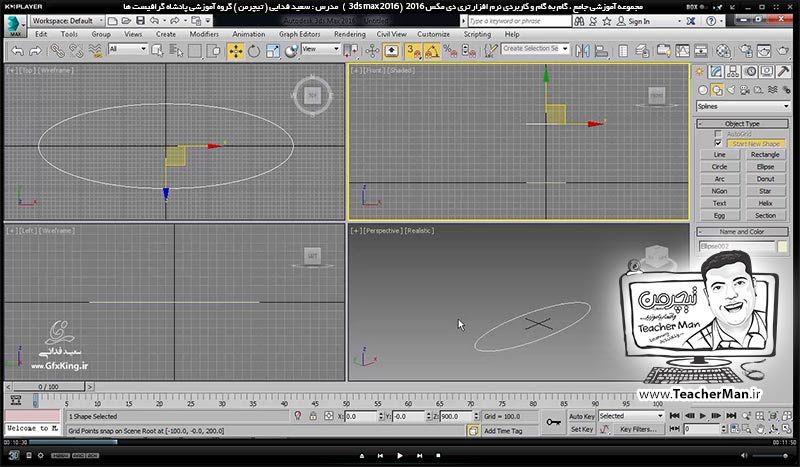Toggle the AutoGrid checkbox
This screenshot has width=800, height=467.
pos(718,134)
